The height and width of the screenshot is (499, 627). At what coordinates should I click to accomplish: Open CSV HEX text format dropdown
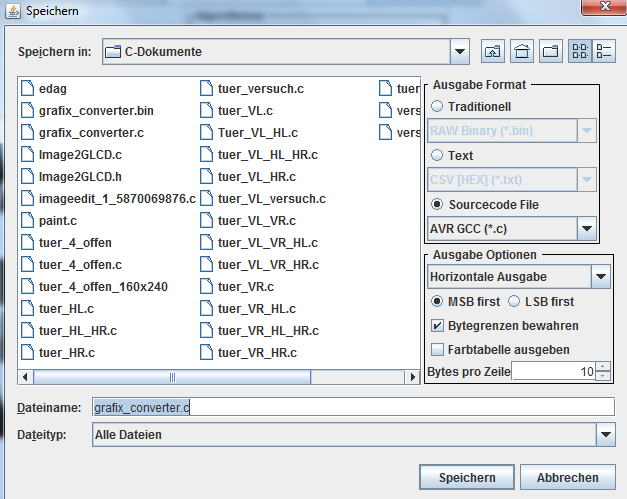pyautogui.click(x=587, y=180)
